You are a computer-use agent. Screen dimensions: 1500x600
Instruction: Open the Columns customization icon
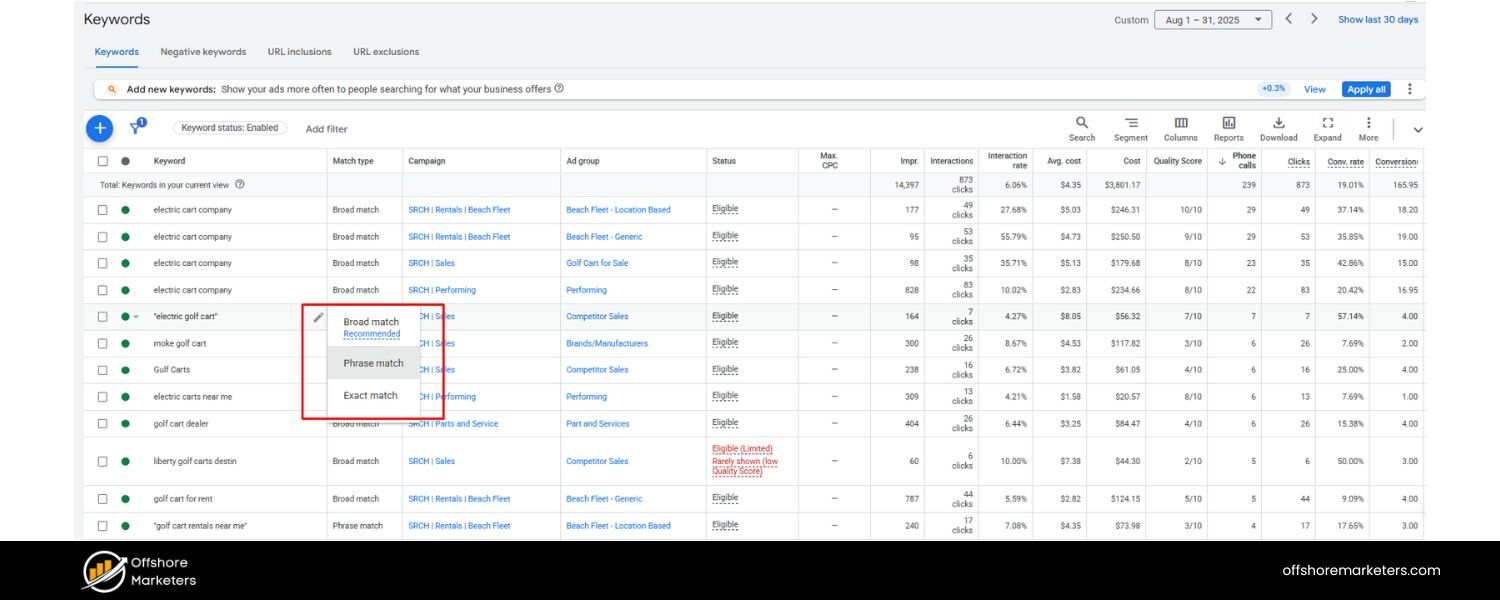1180,123
